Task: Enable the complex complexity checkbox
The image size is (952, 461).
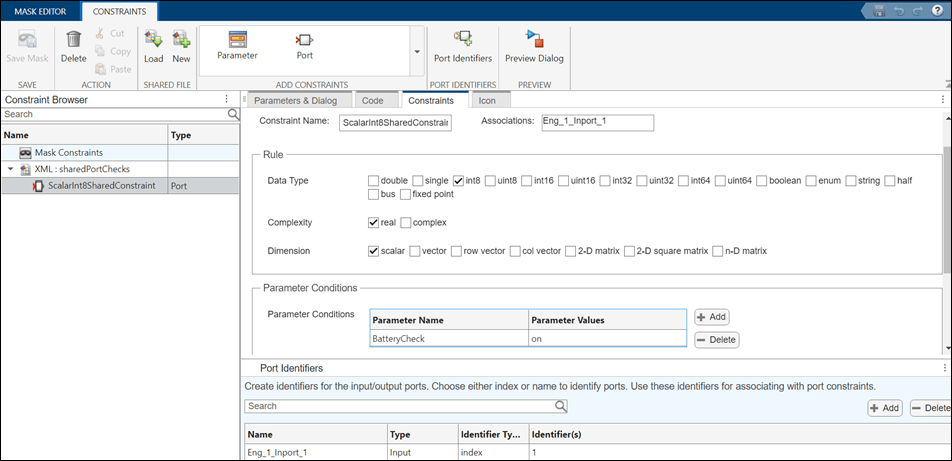Action: [406, 222]
